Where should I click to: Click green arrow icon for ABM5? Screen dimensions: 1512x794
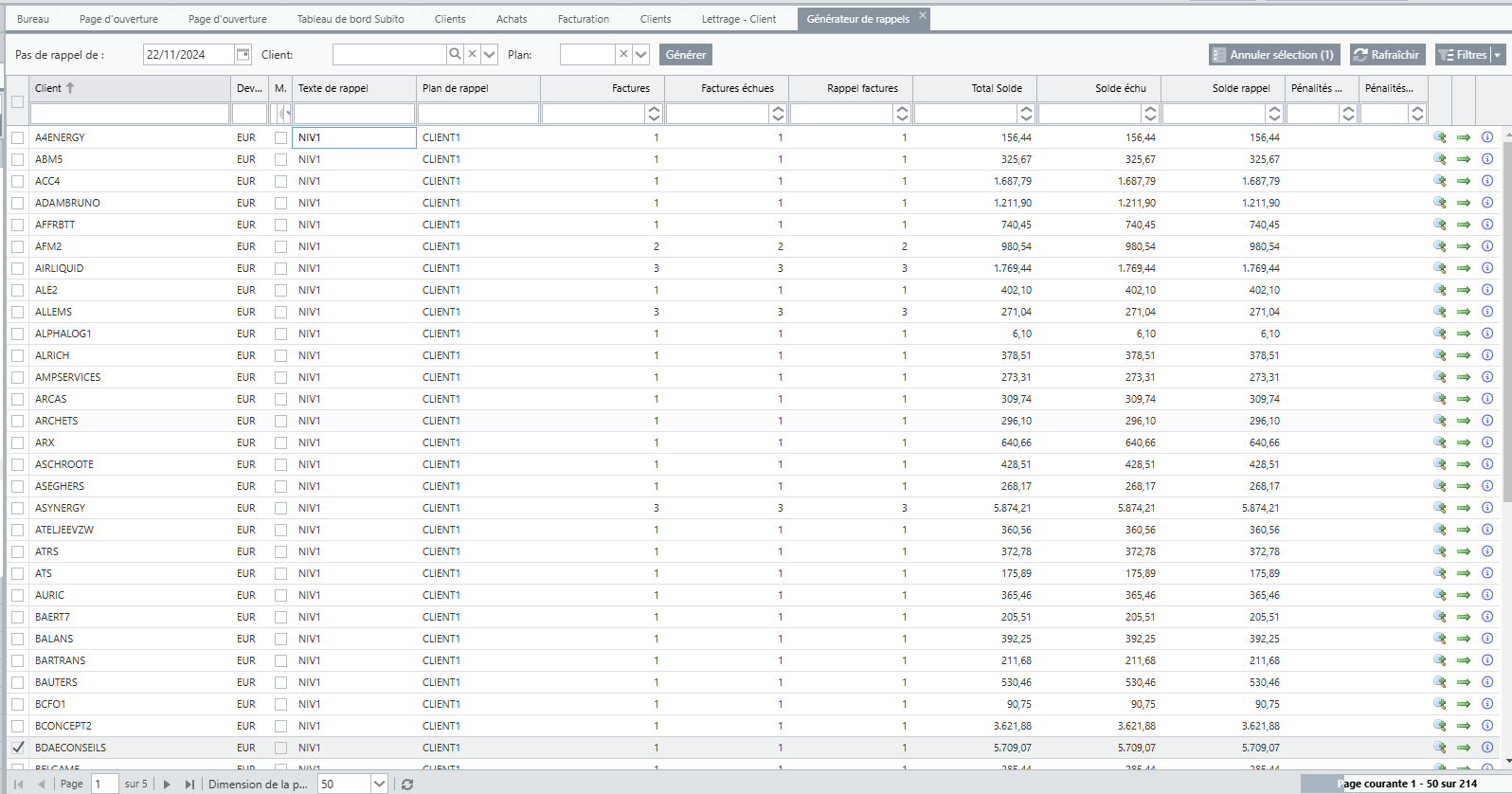[1464, 159]
